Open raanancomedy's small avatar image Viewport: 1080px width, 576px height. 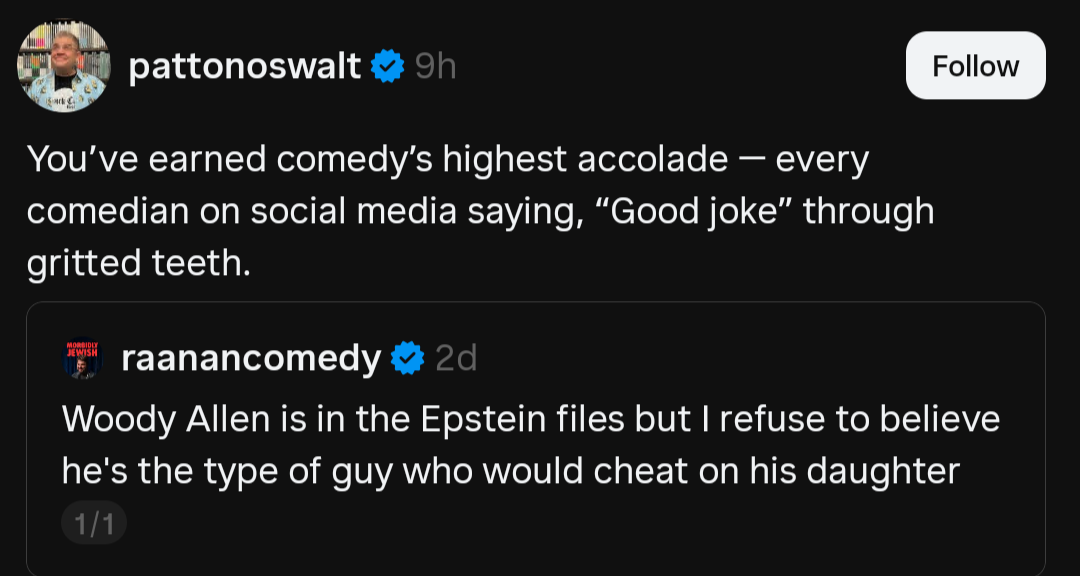(83, 357)
